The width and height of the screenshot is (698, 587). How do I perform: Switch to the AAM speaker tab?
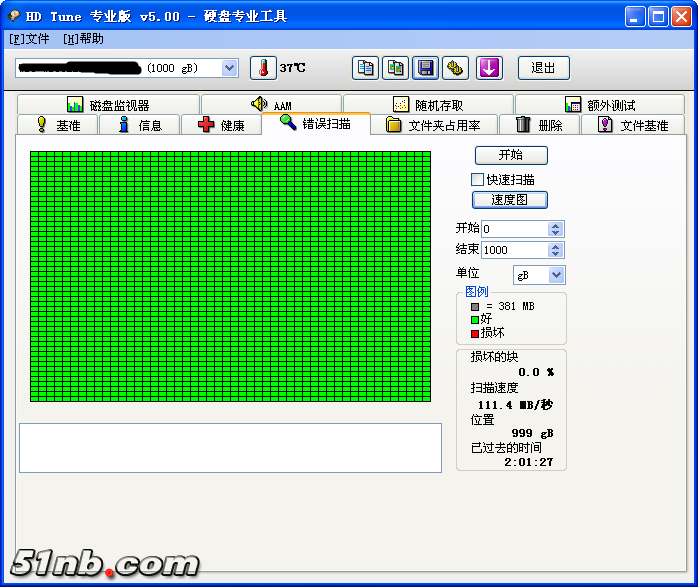tap(271, 105)
